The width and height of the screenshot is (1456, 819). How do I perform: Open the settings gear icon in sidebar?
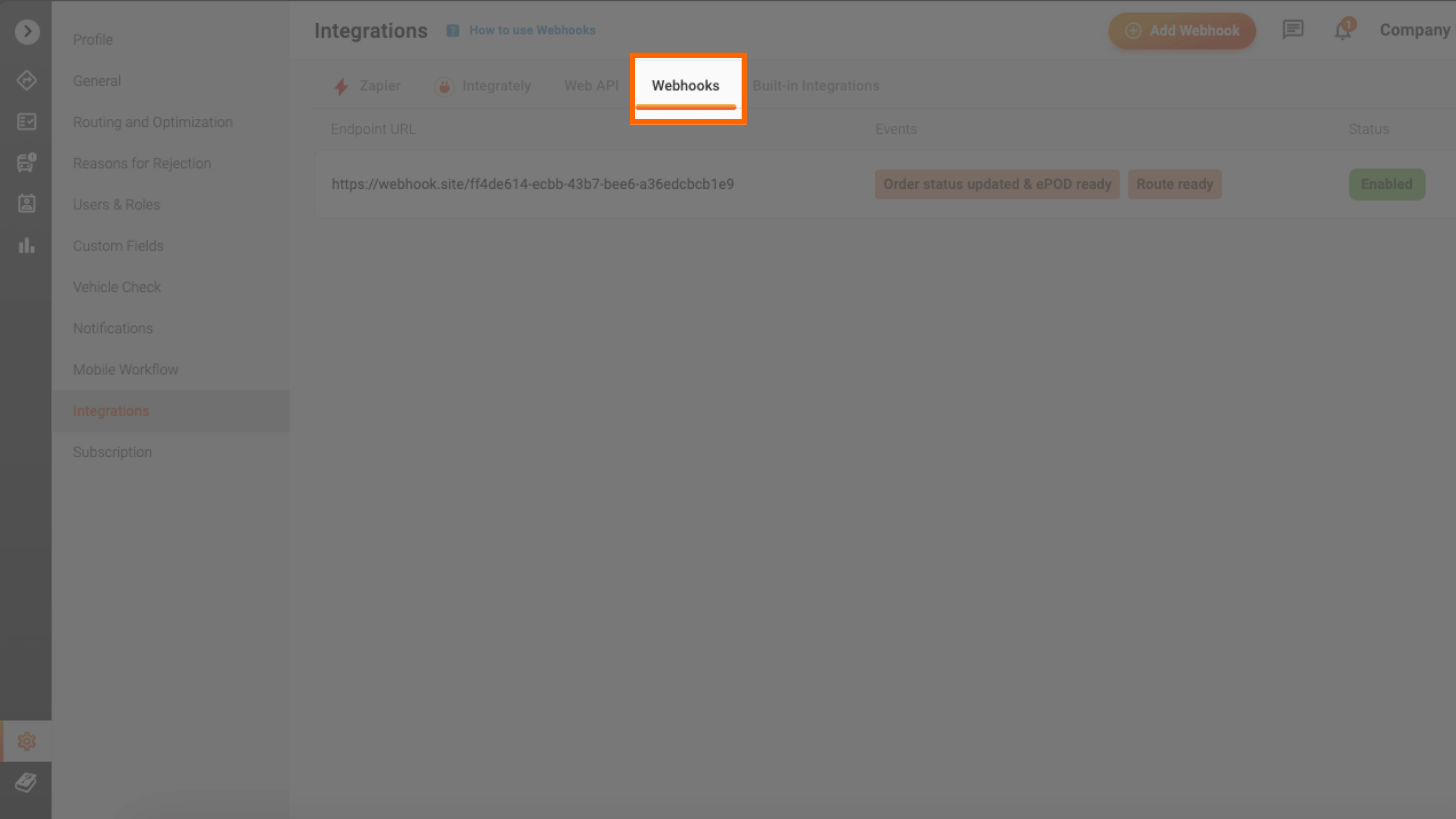click(26, 741)
